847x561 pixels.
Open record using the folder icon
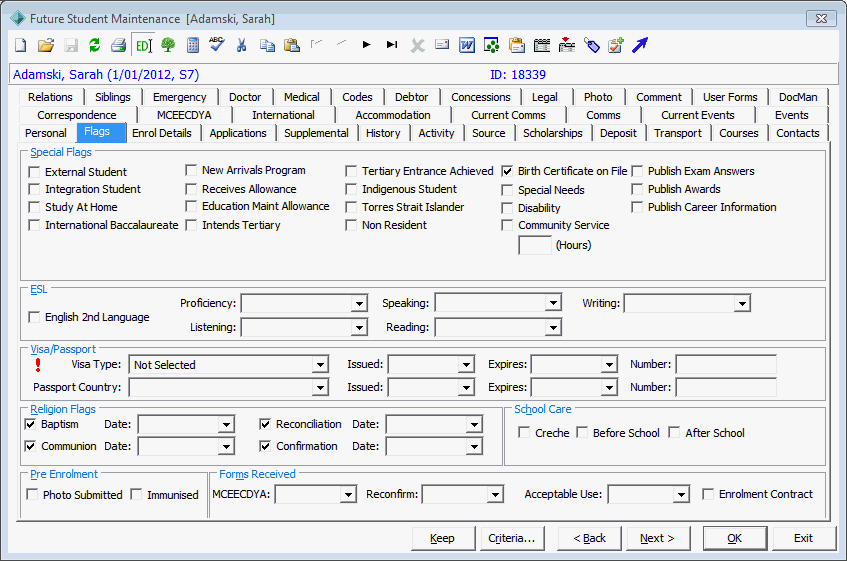point(46,45)
